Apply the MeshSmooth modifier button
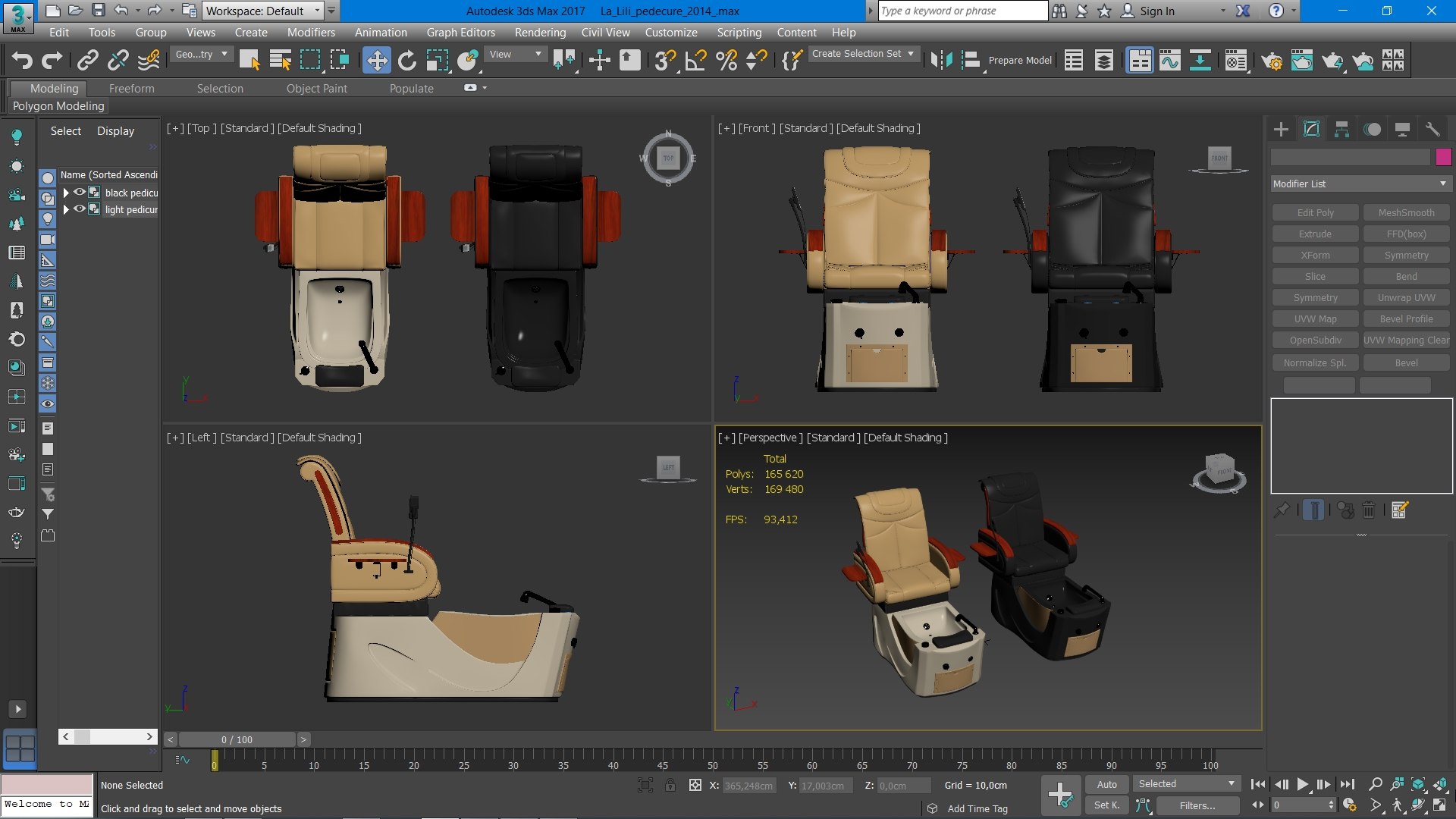The height and width of the screenshot is (819, 1456). (x=1406, y=212)
